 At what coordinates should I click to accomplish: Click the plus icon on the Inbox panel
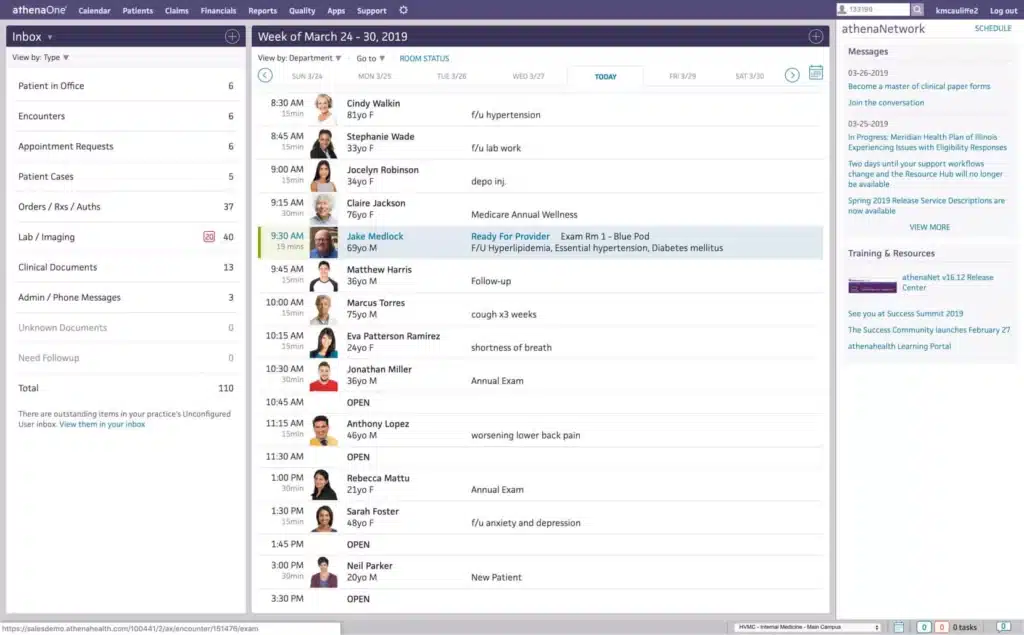coord(231,36)
